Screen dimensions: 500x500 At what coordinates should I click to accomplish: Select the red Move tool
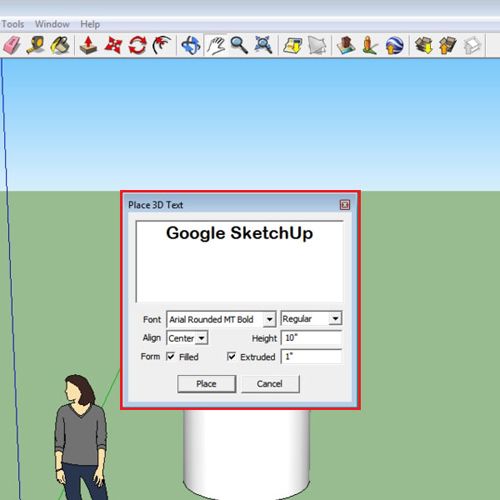click(x=113, y=45)
